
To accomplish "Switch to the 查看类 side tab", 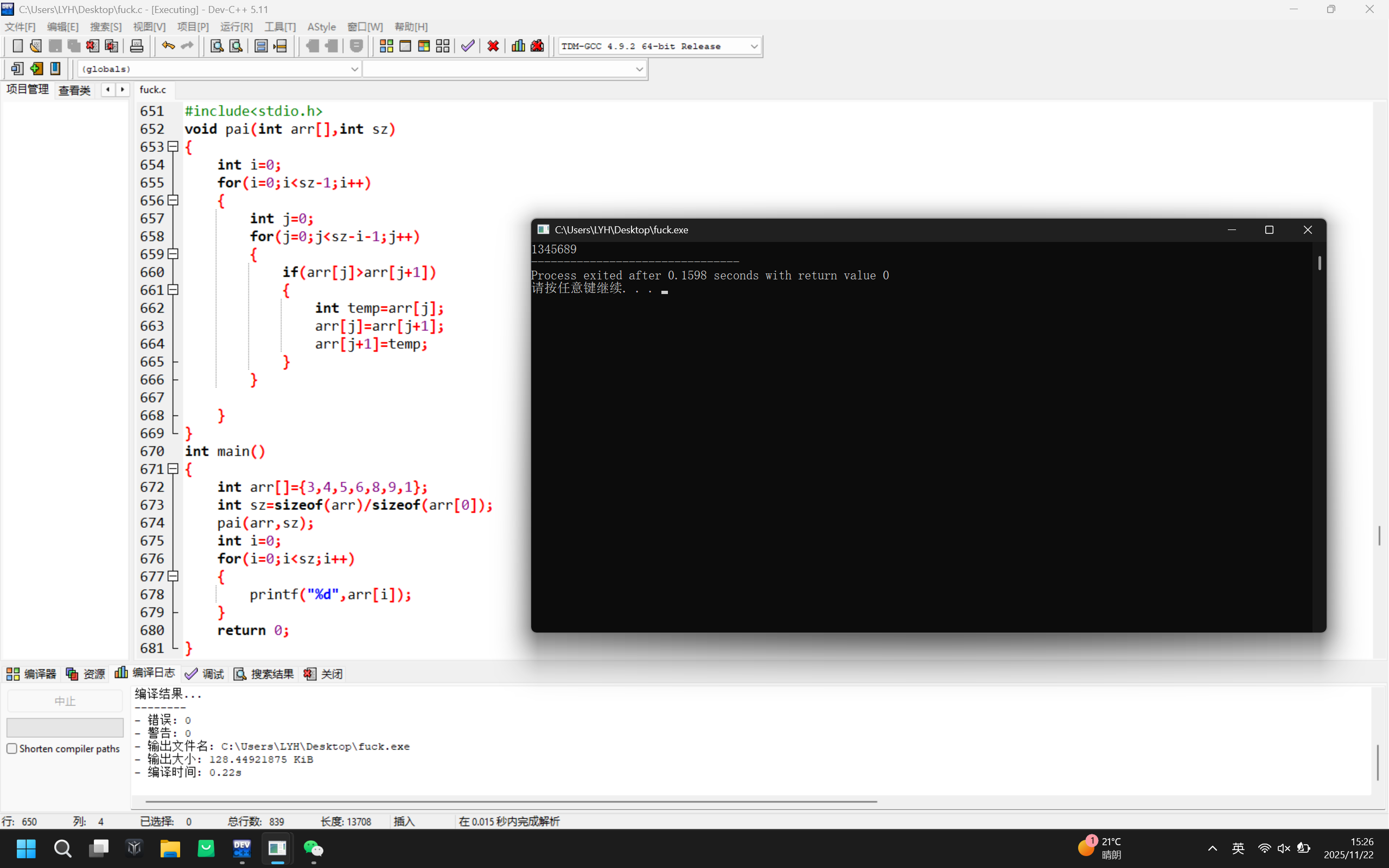I will click(x=75, y=90).
